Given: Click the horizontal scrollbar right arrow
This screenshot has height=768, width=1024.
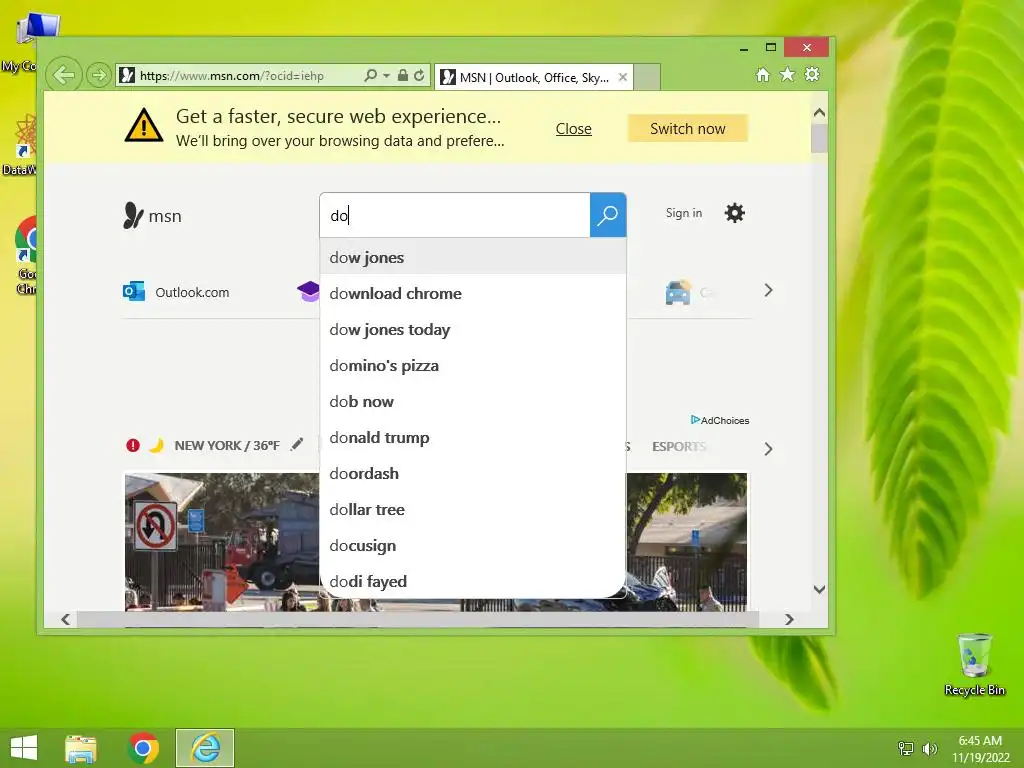Looking at the screenshot, I should pyautogui.click(x=789, y=619).
